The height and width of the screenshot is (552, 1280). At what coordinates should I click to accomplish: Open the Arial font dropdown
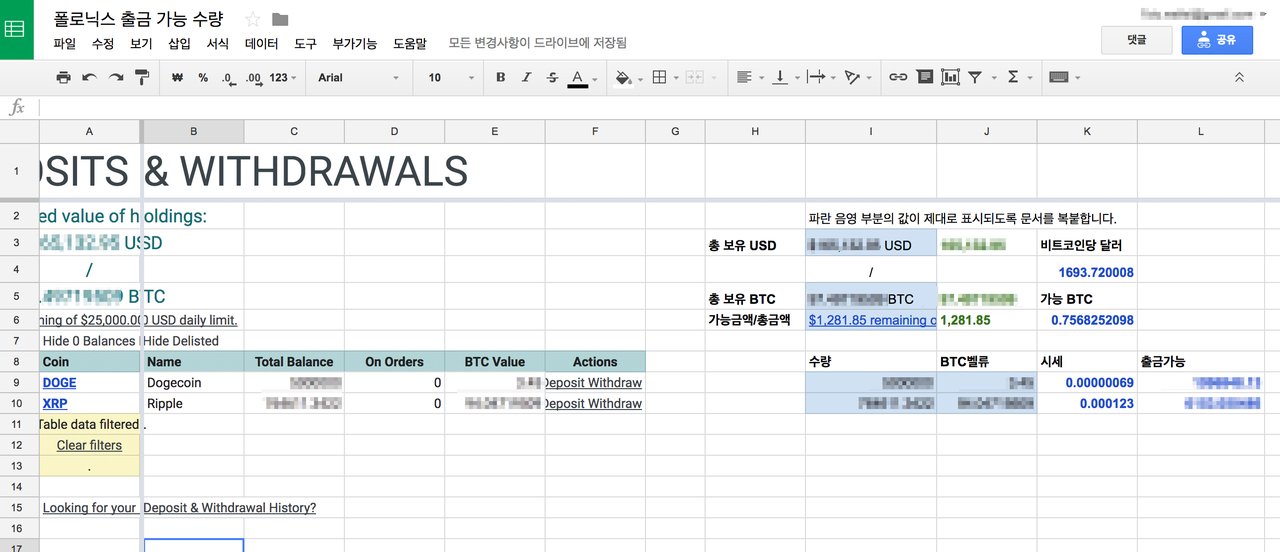pyautogui.click(x=358, y=77)
